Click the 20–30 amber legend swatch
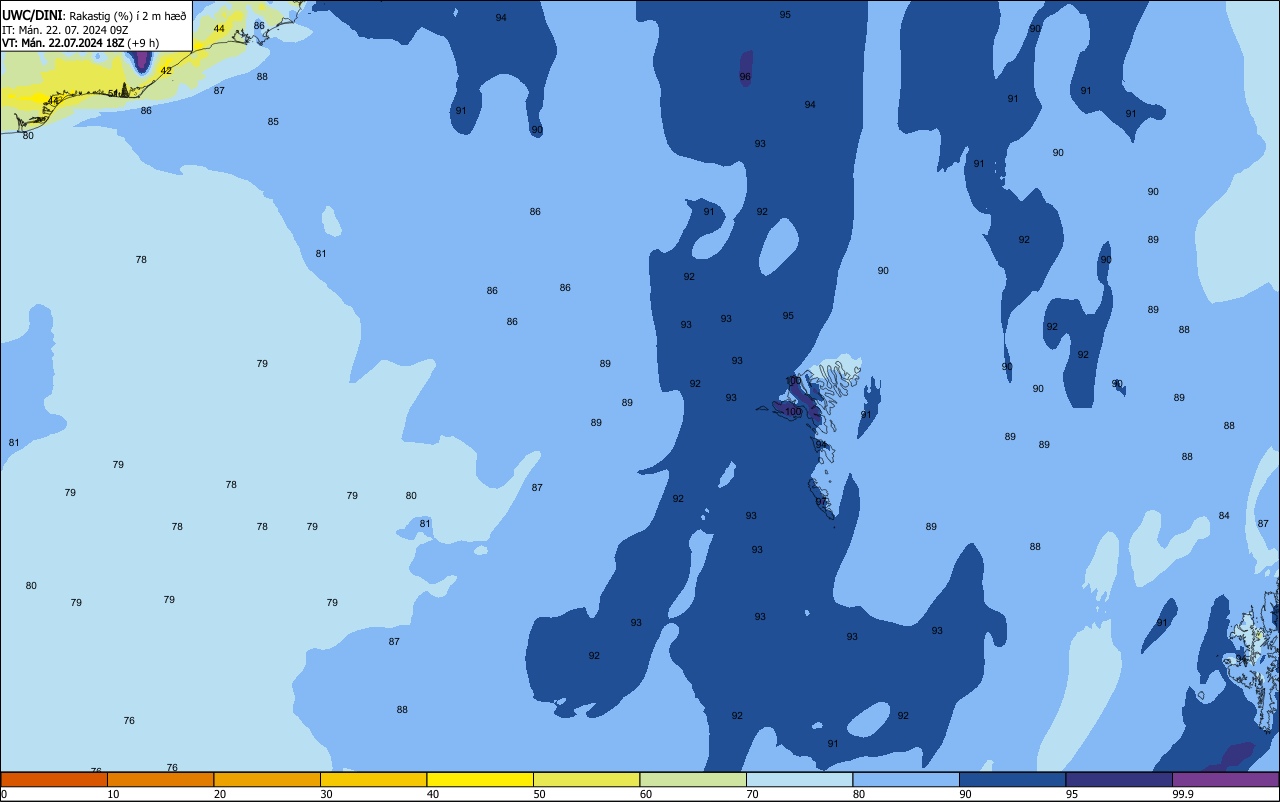This screenshot has height=802, width=1280. 267,779
